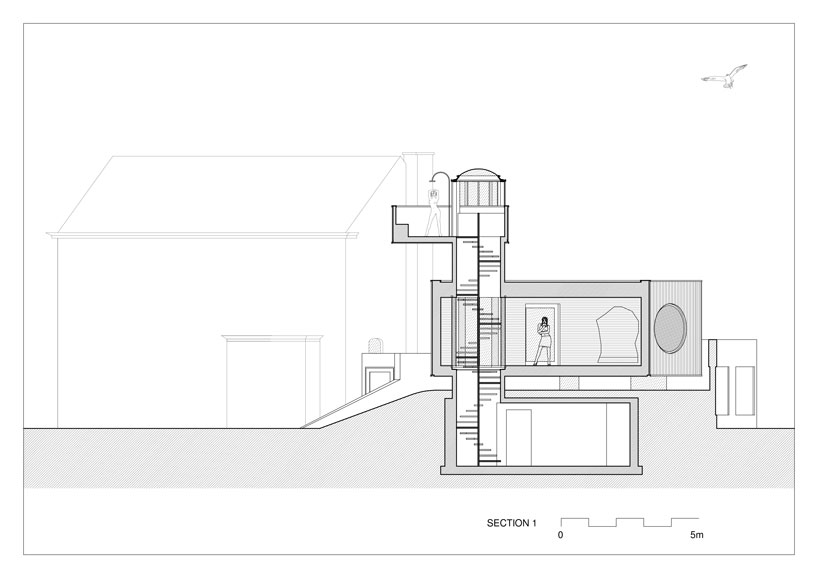Click the oval window on the facade
Screen dimensions: 818x578
click(x=670, y=329)
